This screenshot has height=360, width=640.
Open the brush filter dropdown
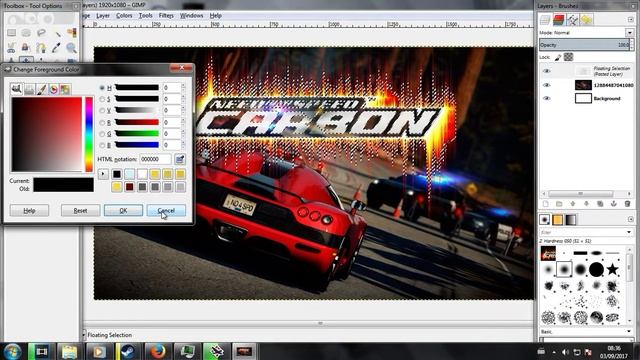629,232
